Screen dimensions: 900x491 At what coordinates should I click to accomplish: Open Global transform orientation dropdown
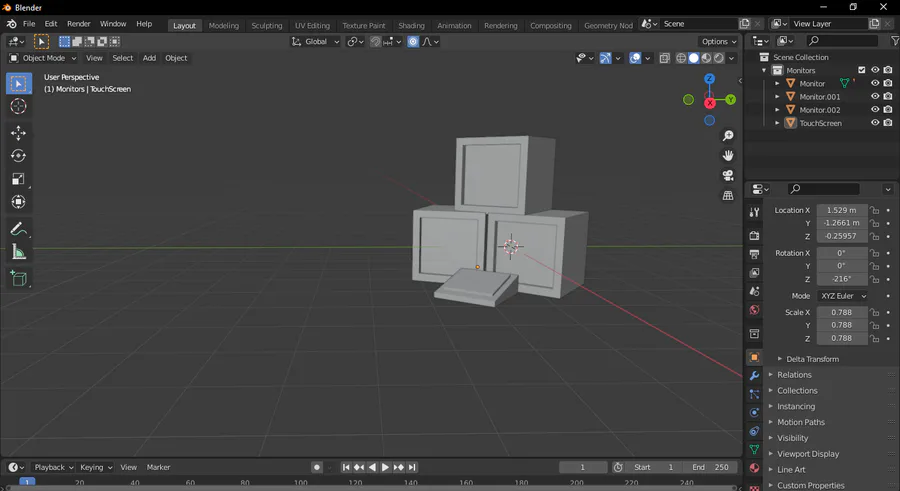click(x=316, y=41)
